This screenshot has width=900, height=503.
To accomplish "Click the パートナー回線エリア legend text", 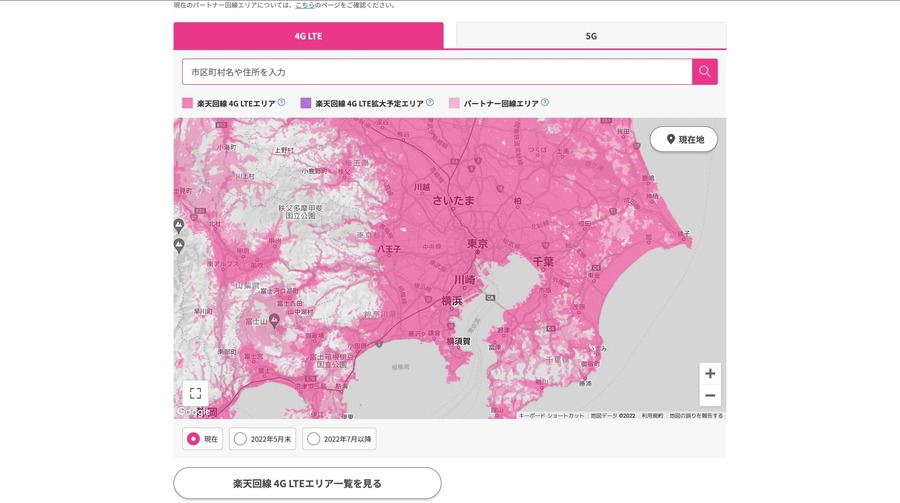I will click(501, 103).
